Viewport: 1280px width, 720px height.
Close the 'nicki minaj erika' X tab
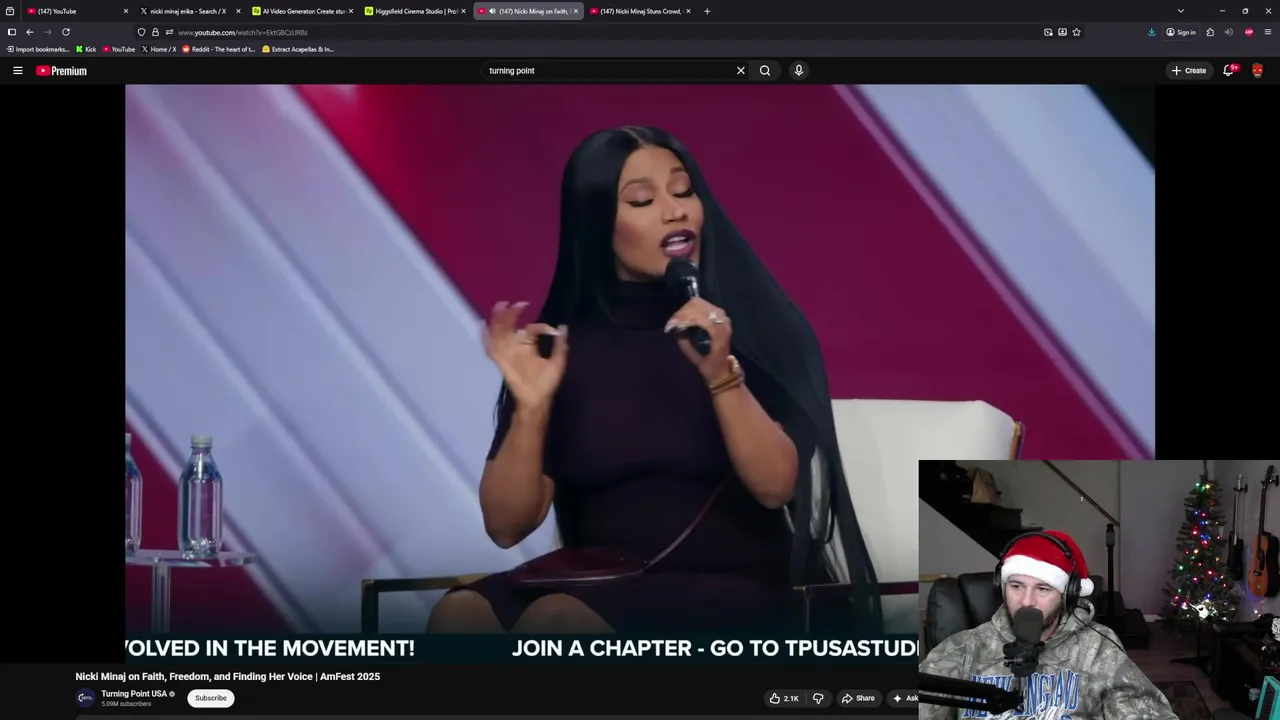(x=238, y=11)
